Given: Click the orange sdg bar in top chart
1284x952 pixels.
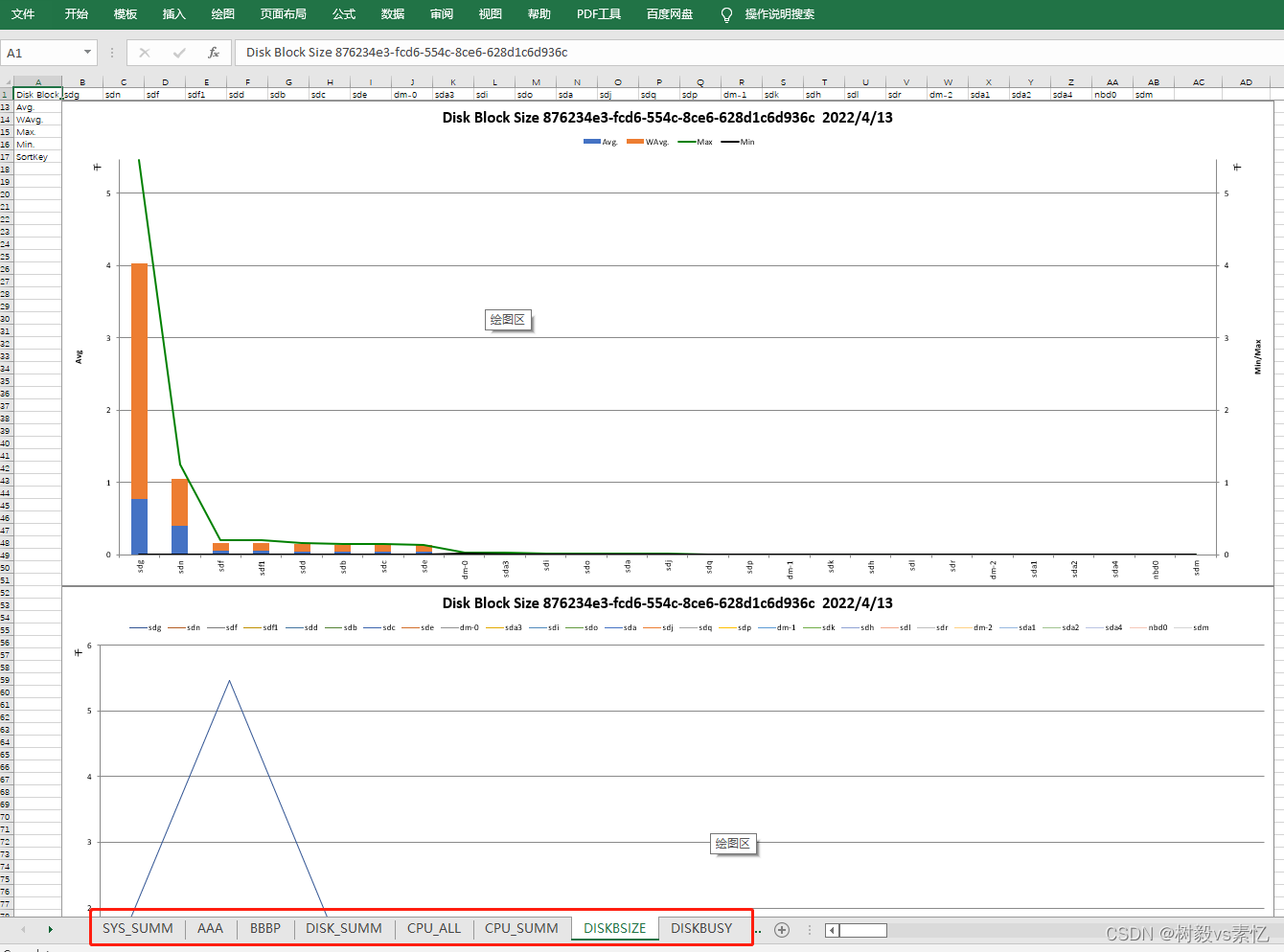Looking at the screenshot, I should 140,381.
